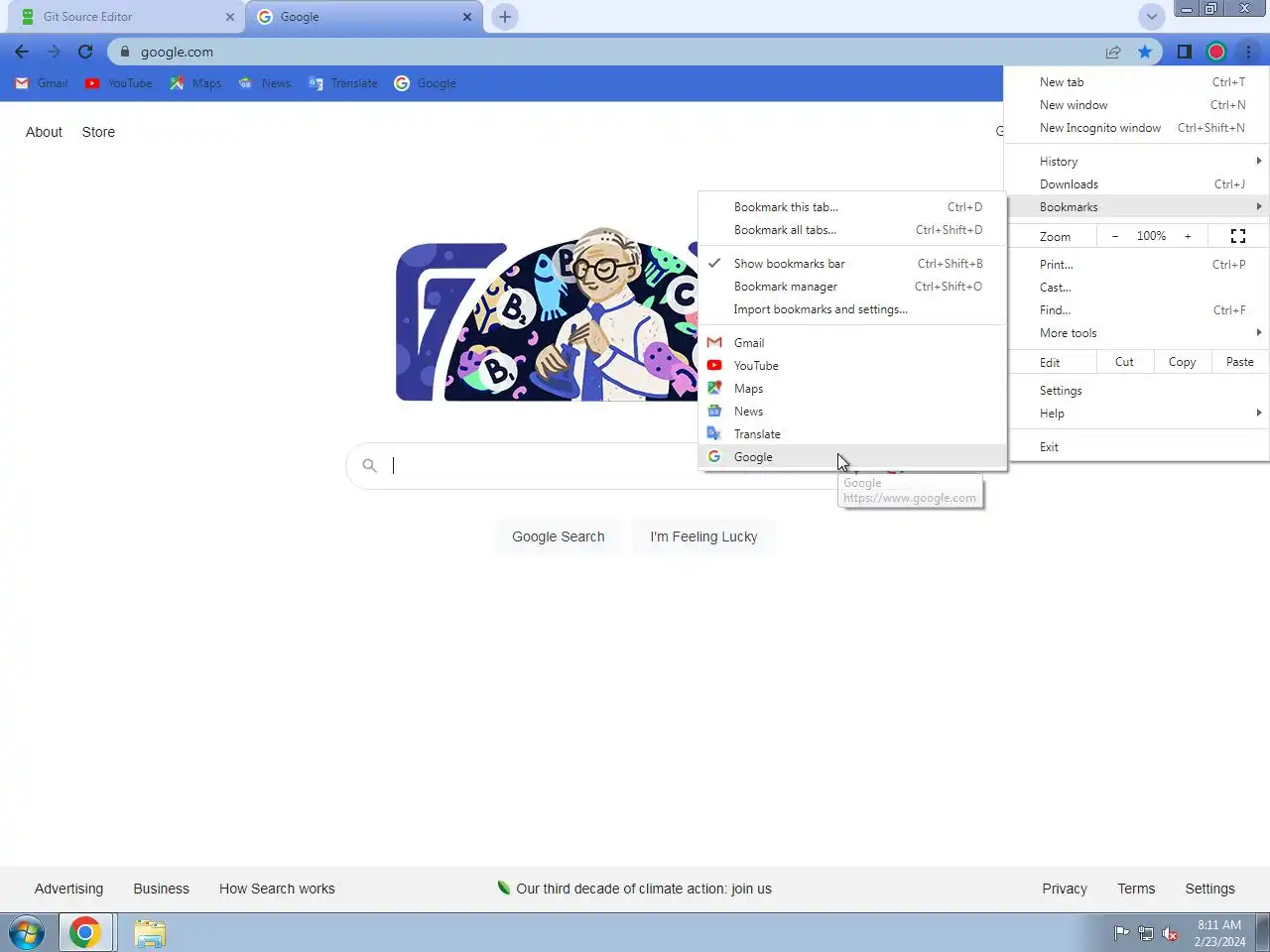Select Import bookmarks and settings...

pyautogui.click(x=852, y=309)
